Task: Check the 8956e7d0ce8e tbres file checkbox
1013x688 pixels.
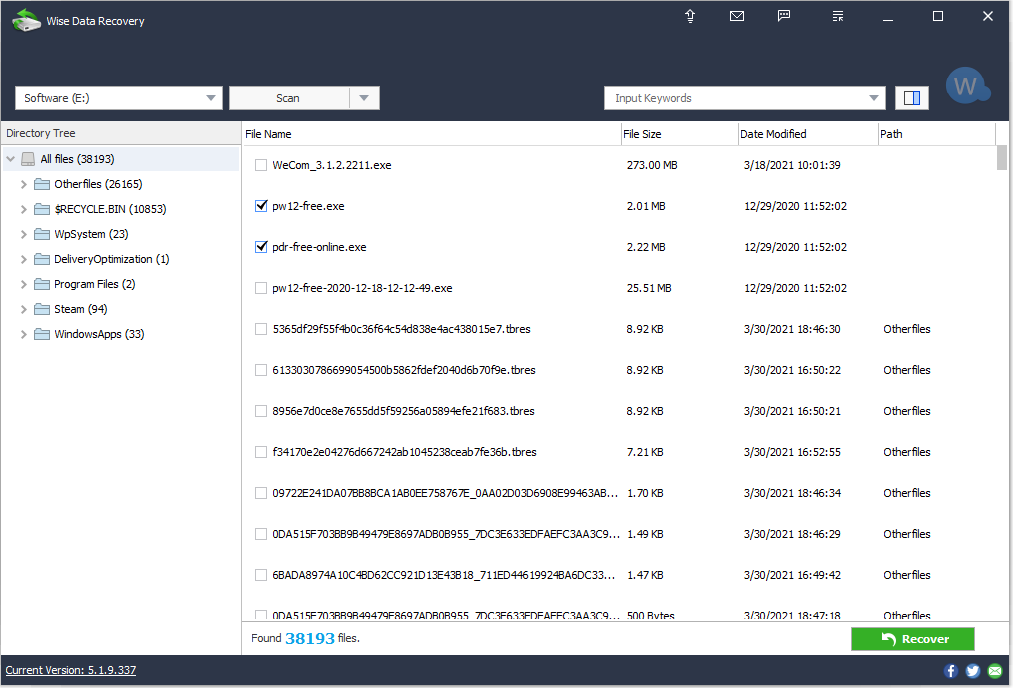Action: click(261, 411)
